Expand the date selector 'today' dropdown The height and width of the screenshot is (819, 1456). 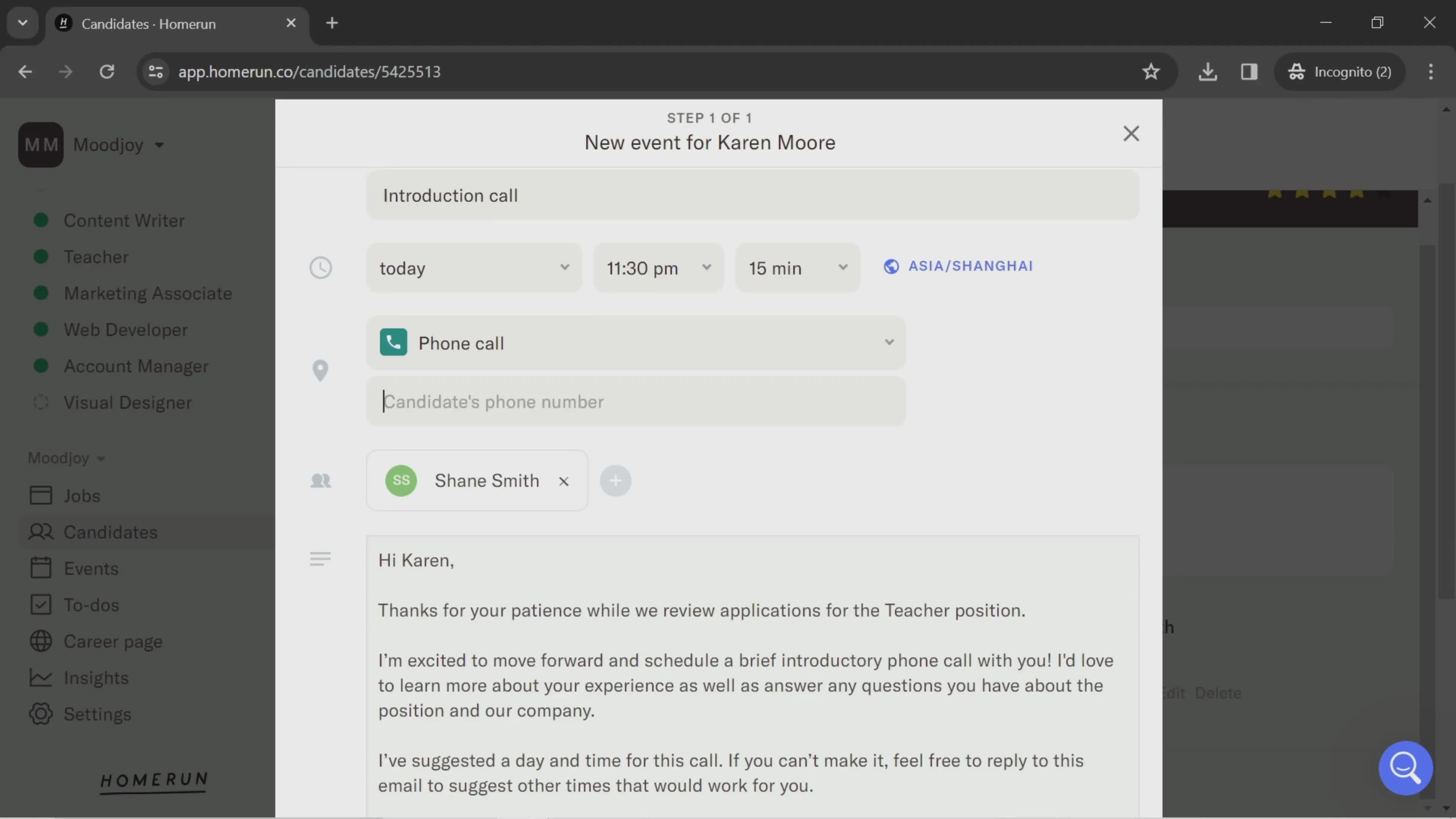click(x=474, y=267)
